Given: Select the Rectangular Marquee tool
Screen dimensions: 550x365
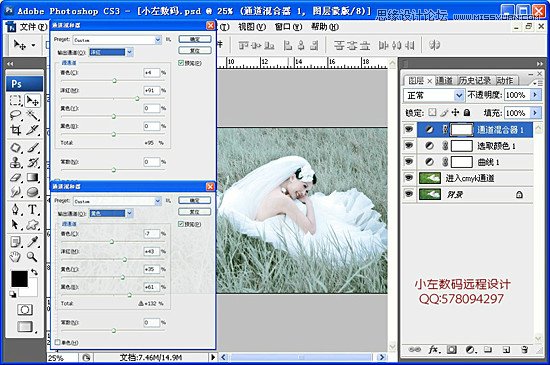Looking at the screenshot, I should tap(15, 101).
